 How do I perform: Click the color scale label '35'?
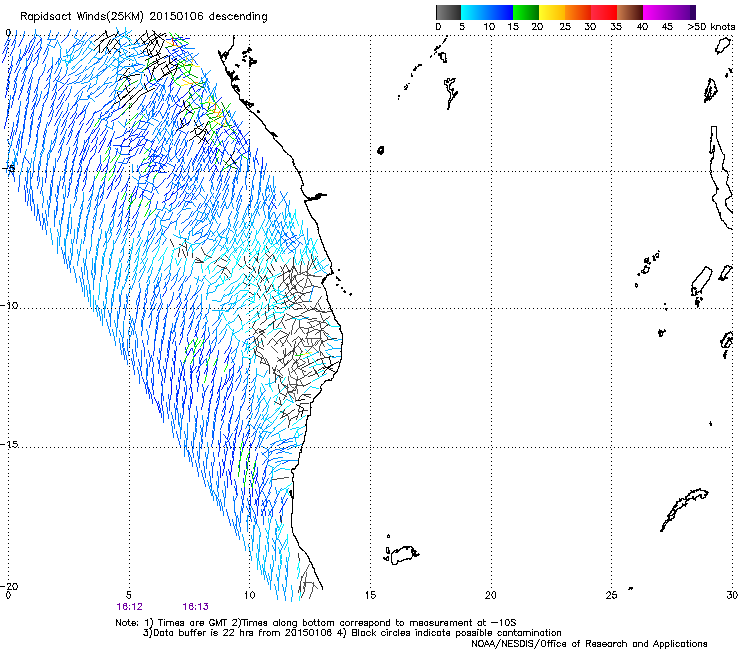(616, 27)
